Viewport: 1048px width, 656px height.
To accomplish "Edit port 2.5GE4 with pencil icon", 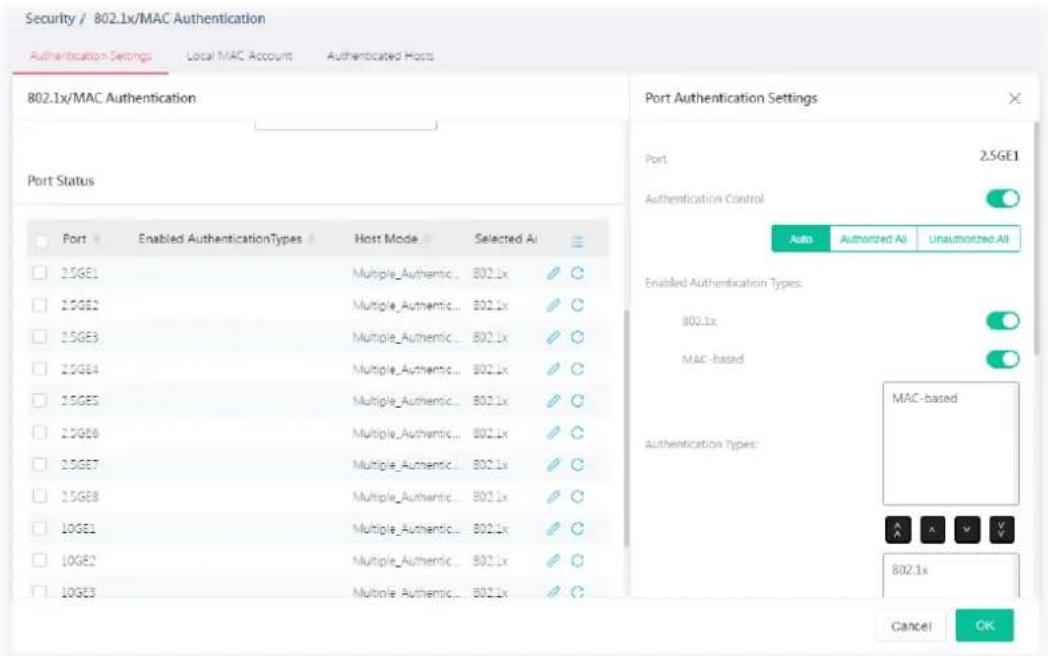I will tap(553, 369).
